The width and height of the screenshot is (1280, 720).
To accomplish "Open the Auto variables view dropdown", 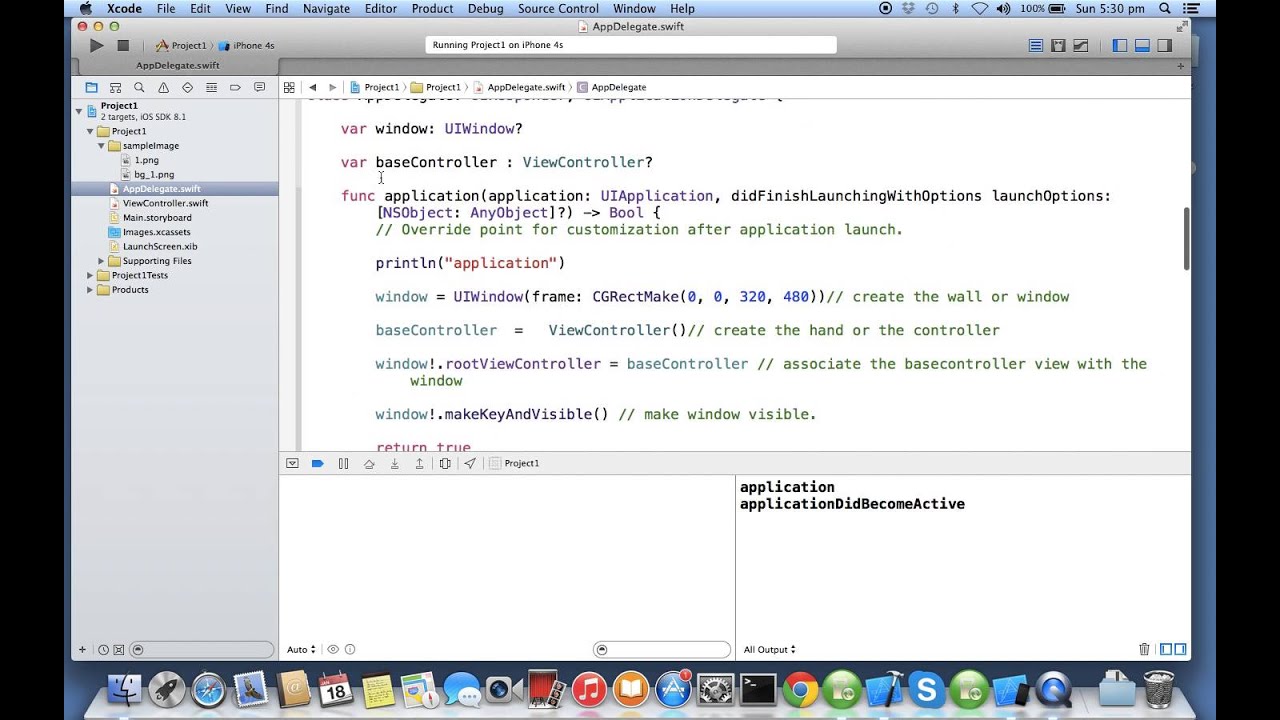I will point(301,649).
